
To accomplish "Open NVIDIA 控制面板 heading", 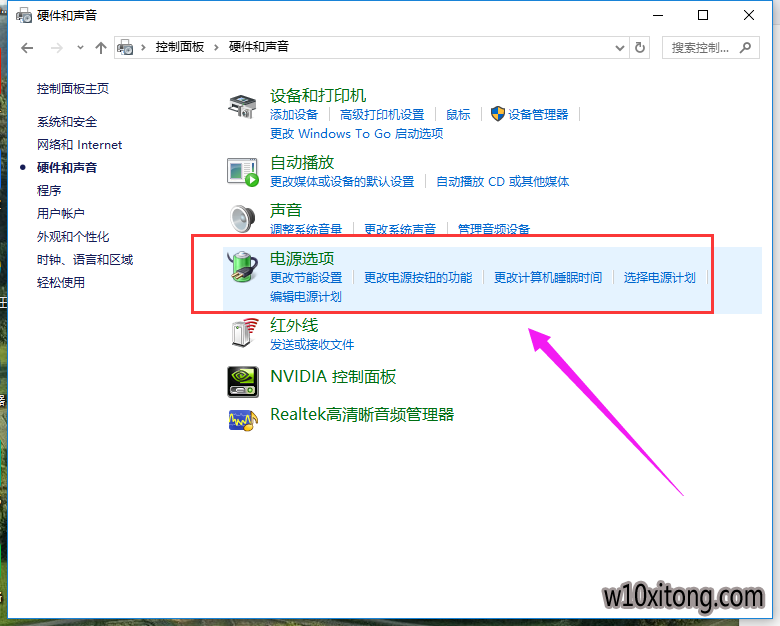I will (333, 377).
